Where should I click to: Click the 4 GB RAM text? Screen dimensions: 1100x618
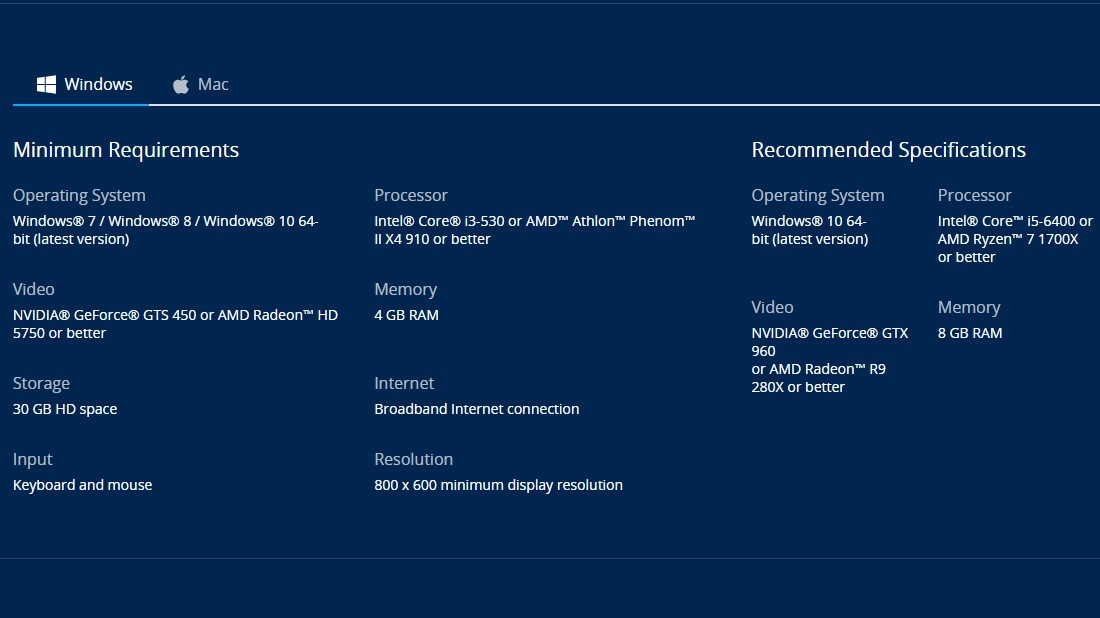tap(406, 315)
